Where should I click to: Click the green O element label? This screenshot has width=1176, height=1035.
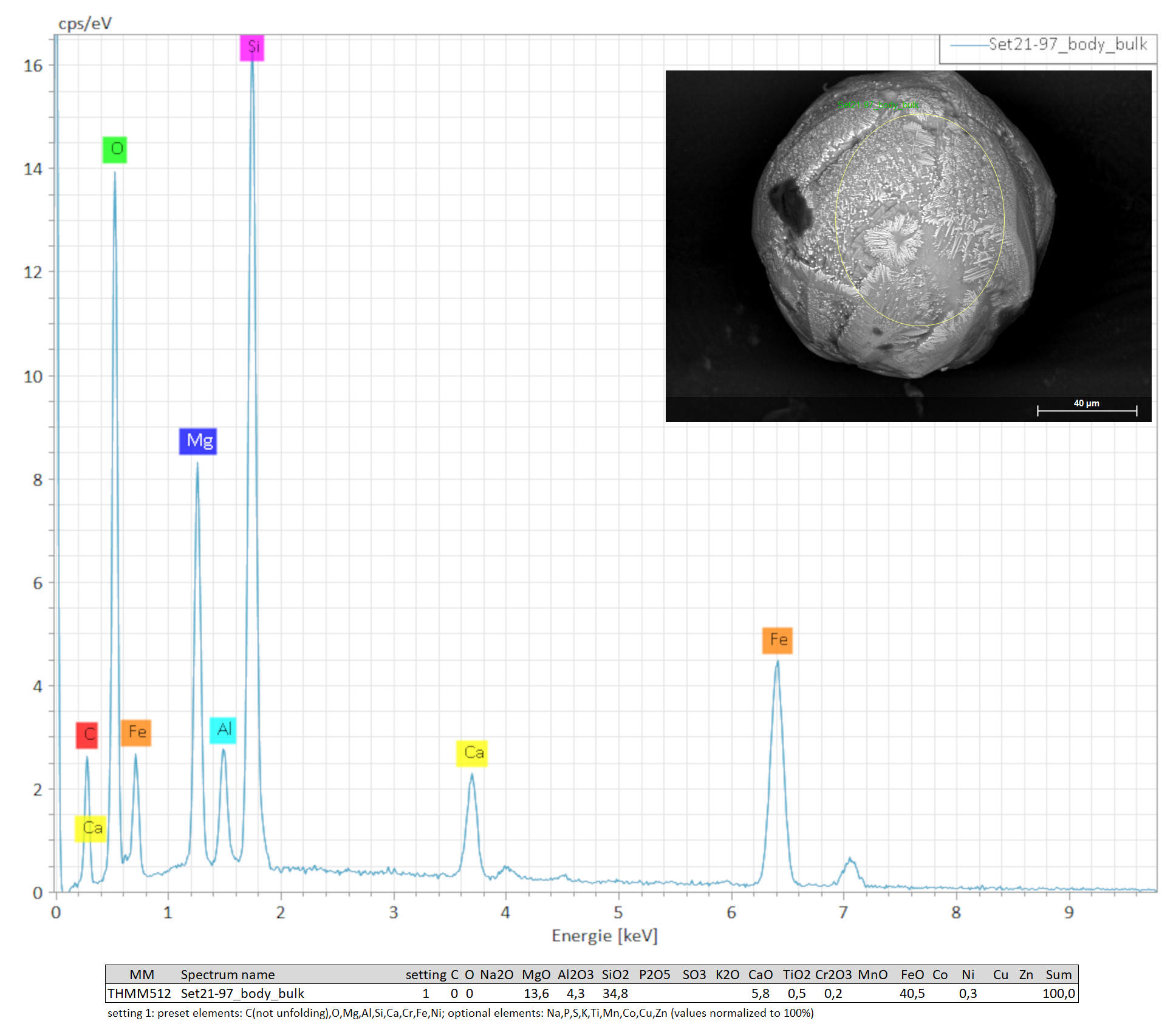[x=115, y=149]
